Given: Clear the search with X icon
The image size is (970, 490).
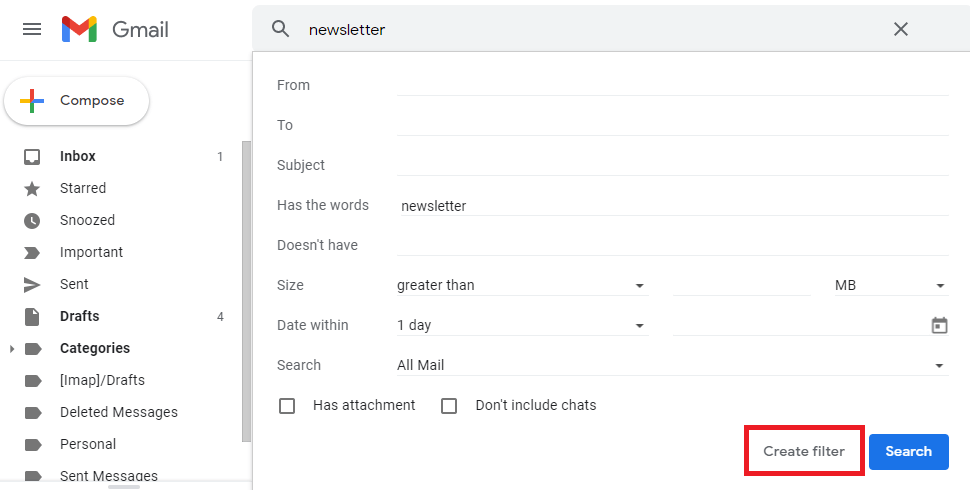Looking at the screenshot, I should (x=900, y=29).
